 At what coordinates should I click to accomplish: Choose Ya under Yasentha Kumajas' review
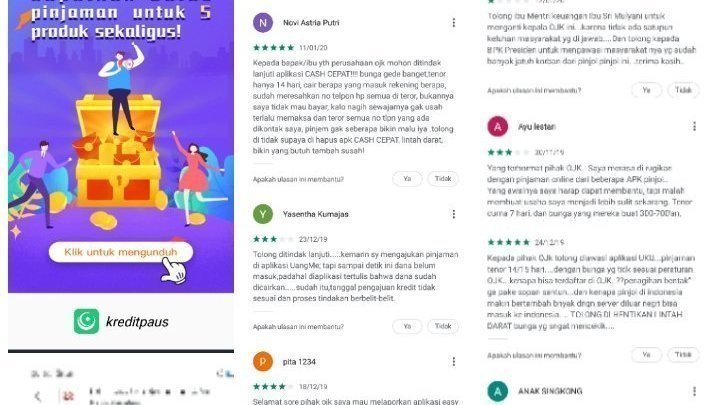click(407, 326)
